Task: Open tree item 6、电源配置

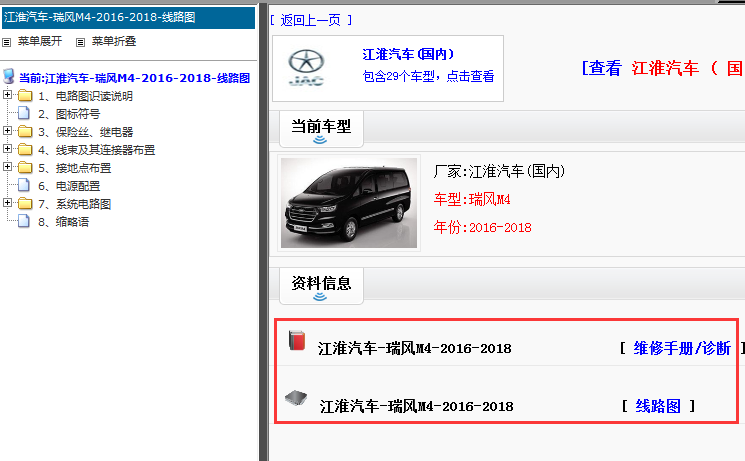Action: coord(69,186)
